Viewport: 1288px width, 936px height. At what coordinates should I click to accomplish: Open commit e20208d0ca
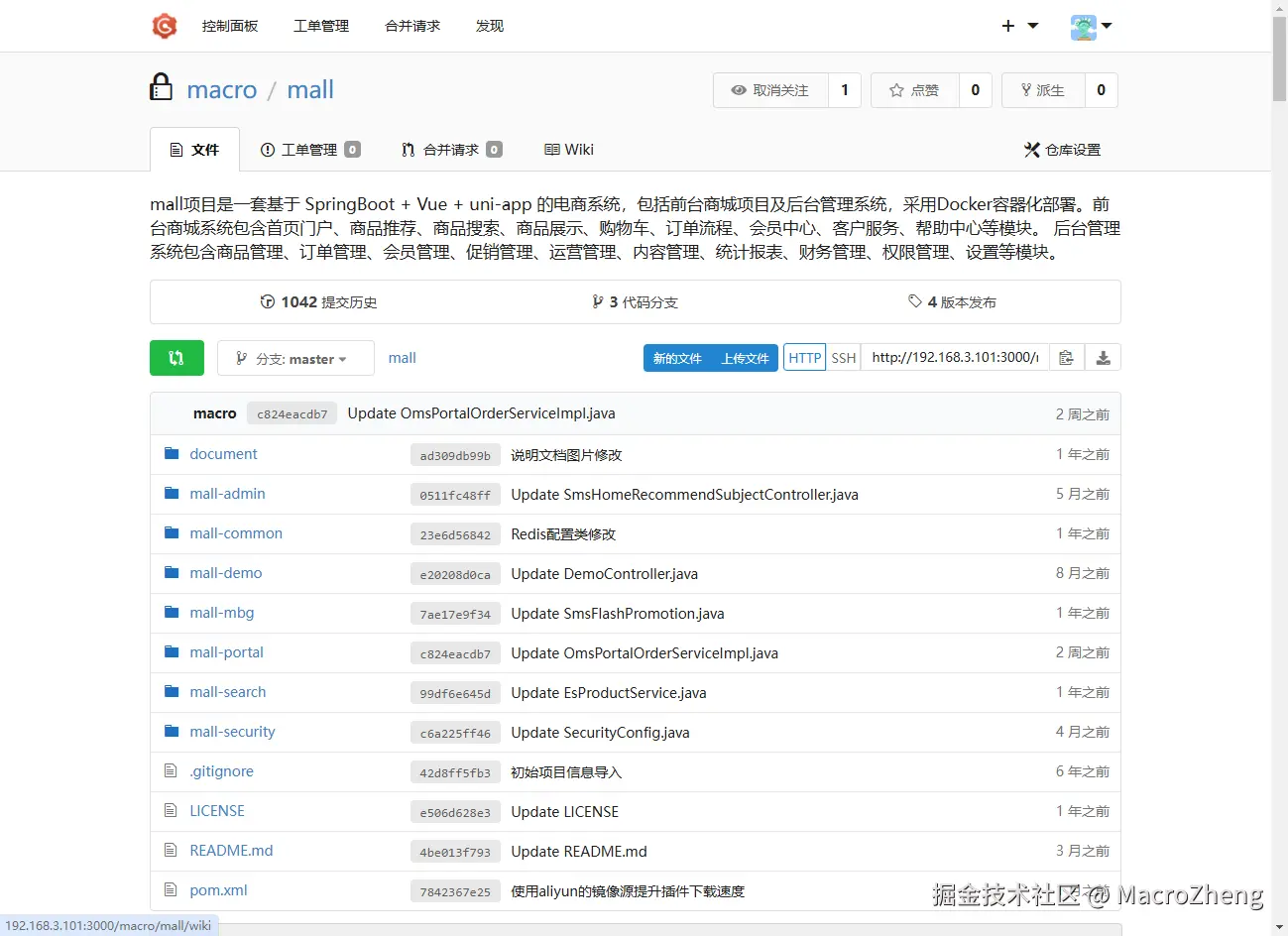coord(455,574)
